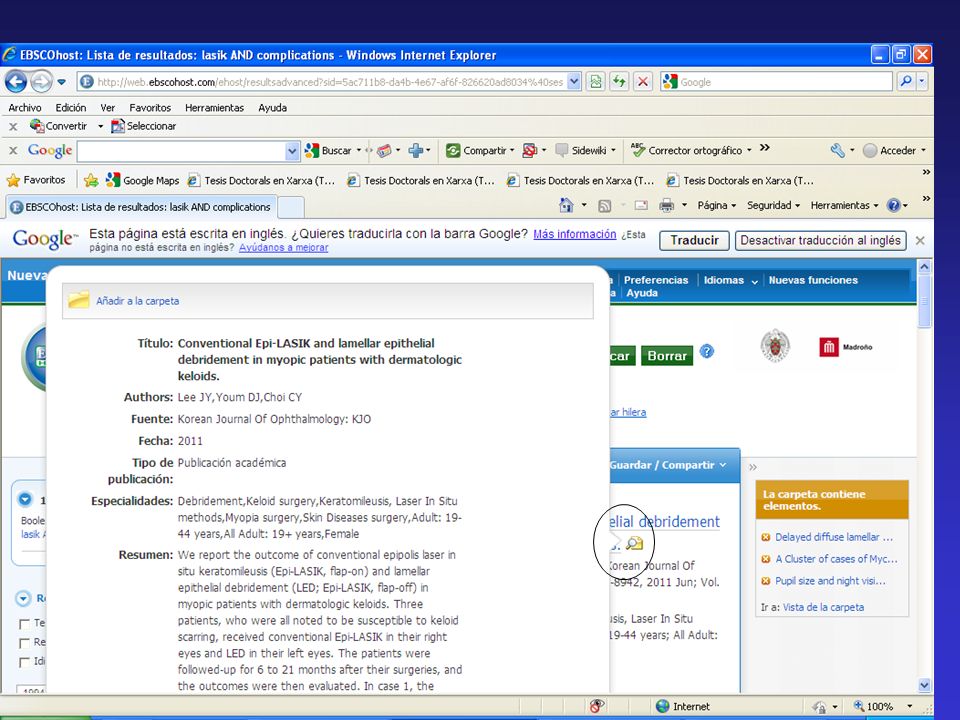Click the yellow folder icon by Añadir a la carpeta
960x720 pixels.
(x=79, y=300)
